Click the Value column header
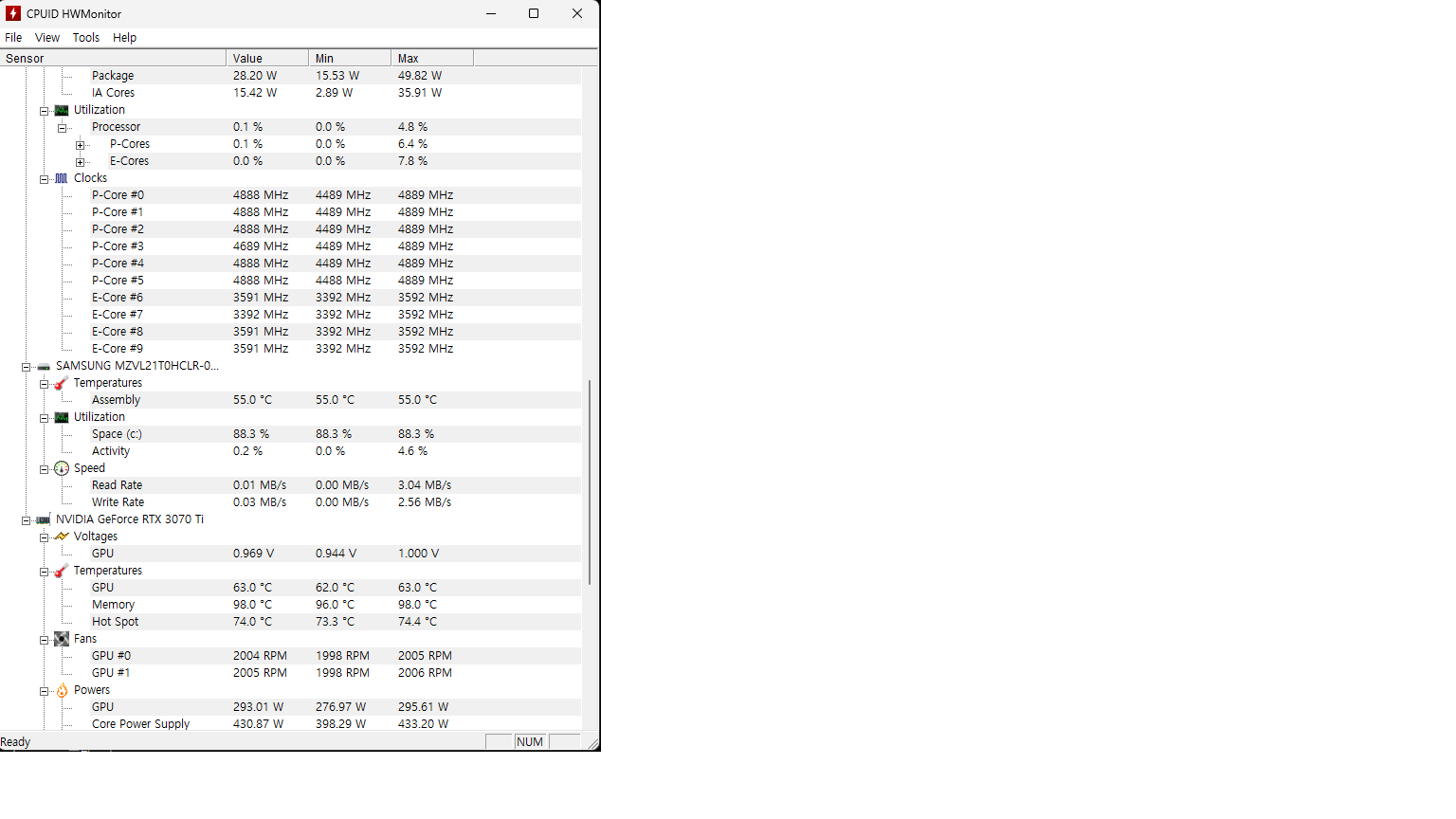The height and width of the screenshot is (819, 1456). click(267, 58)
